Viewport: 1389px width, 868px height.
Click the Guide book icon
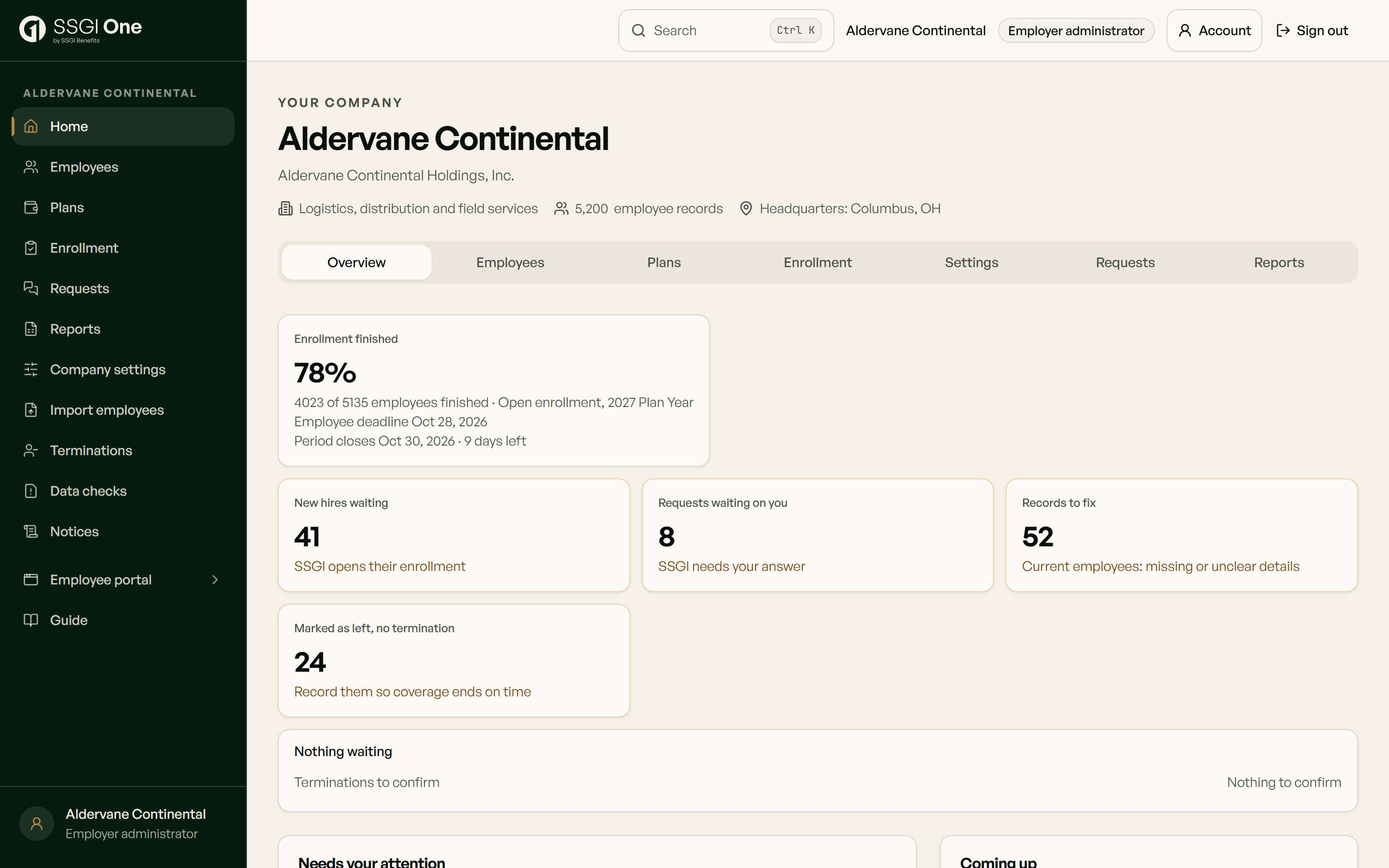point(31,620)
